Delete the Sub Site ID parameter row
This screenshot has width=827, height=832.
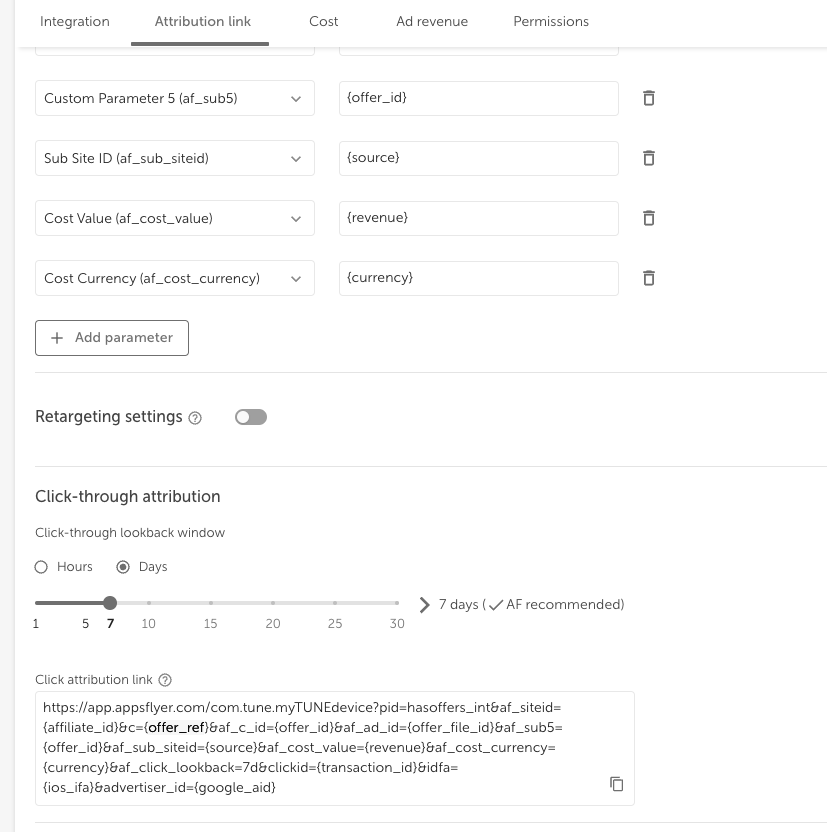point(648,158)
